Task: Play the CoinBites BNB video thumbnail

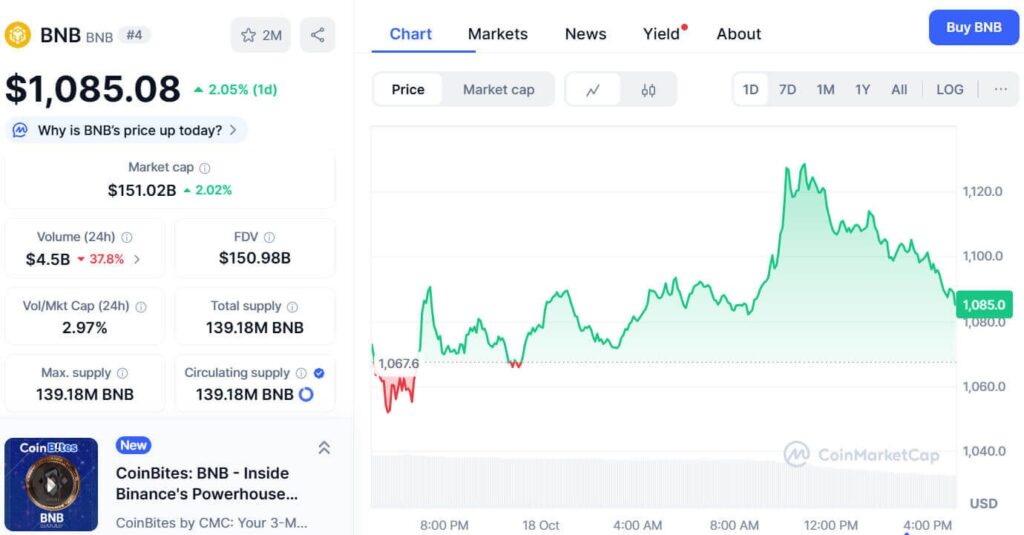Action: click(x=51, y=484)
